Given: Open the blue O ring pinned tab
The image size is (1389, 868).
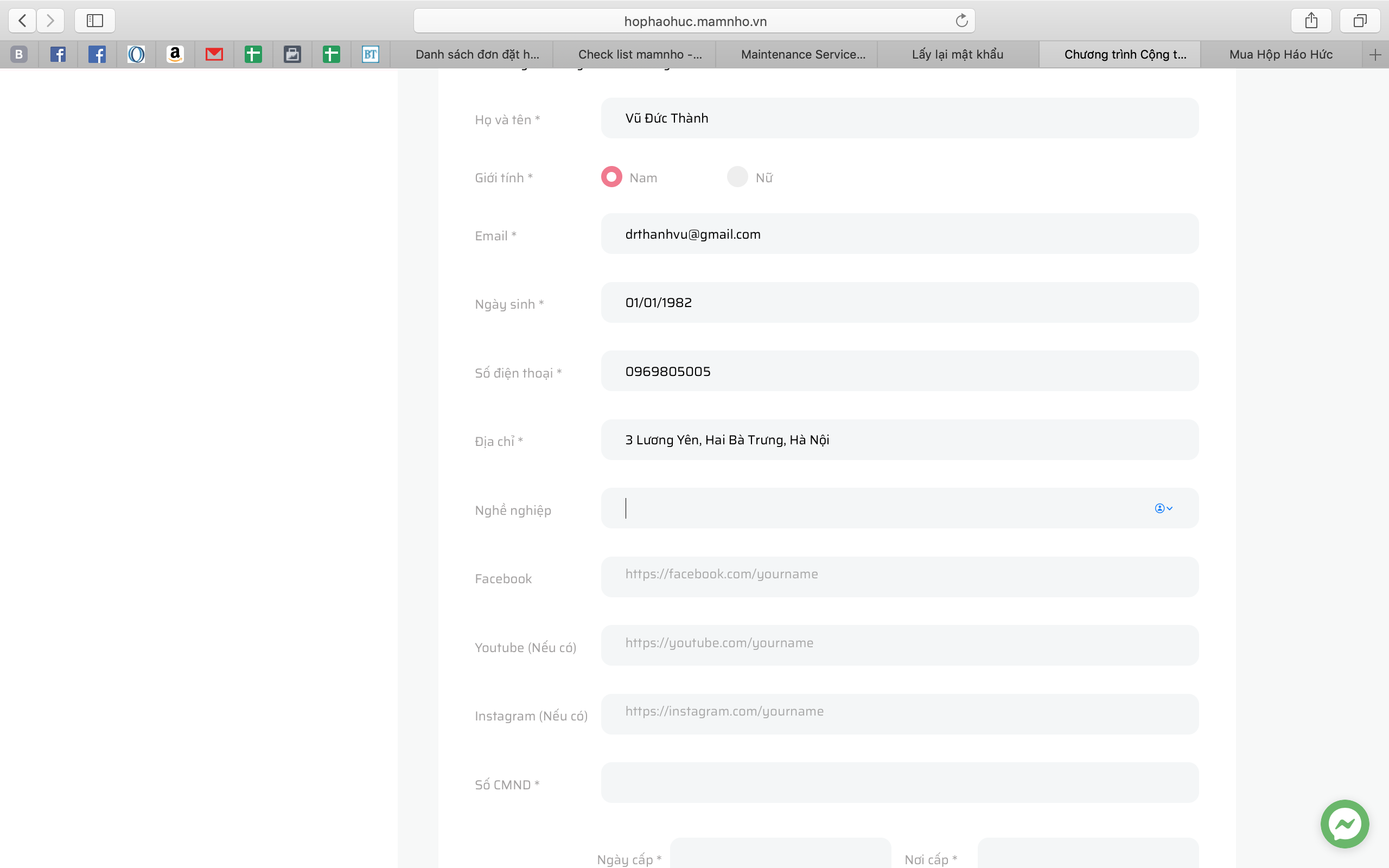Looking at the screenshot, I should click(x=136, y=55).
